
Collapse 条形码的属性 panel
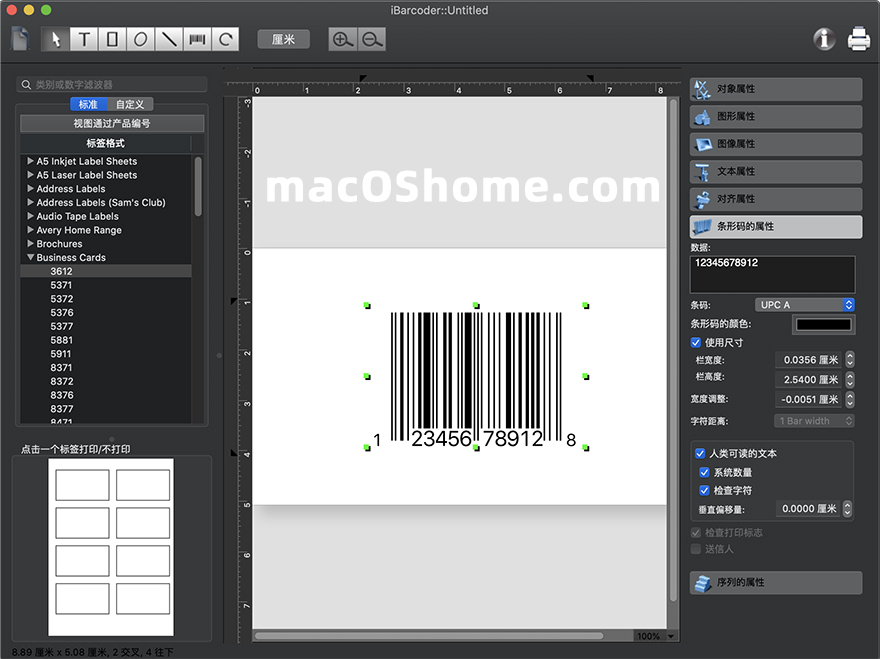coord(776,227)
